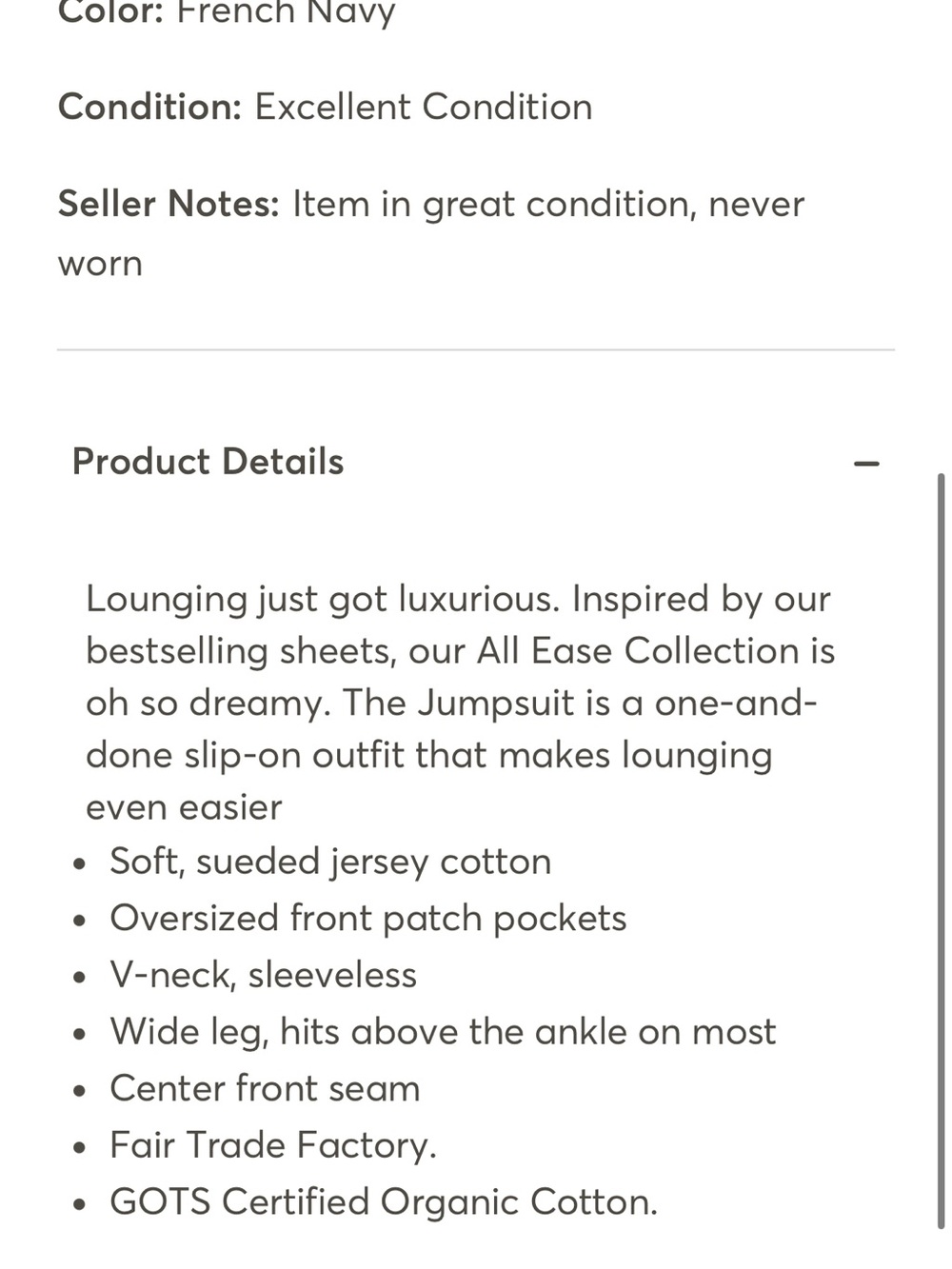Viewport: 952px width, 1269px height.
Task: Click the 'Wide leg, hits above the ankle' bullet
Action: 443,1032
